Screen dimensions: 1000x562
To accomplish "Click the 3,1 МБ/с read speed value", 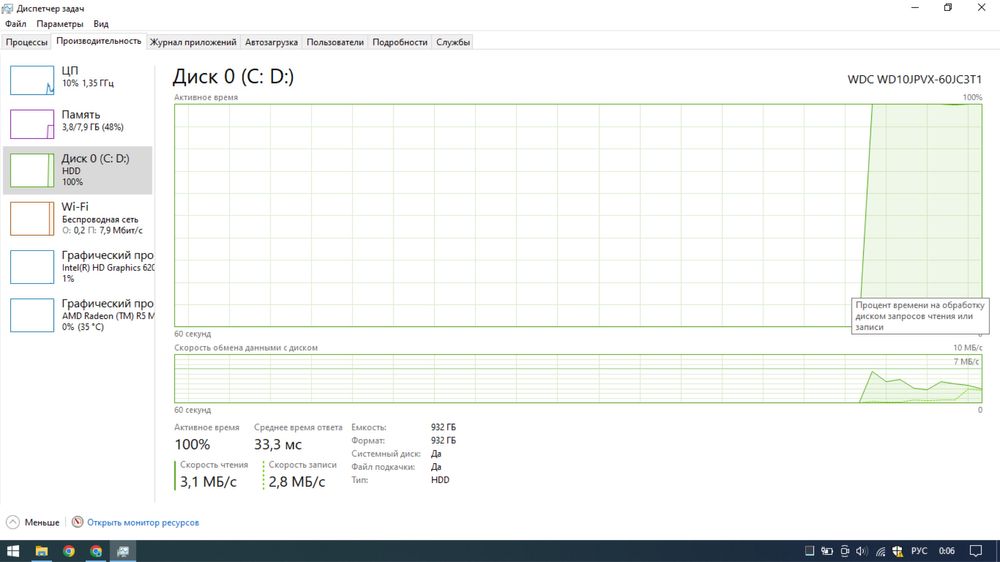I will click(x=208, y=482).
